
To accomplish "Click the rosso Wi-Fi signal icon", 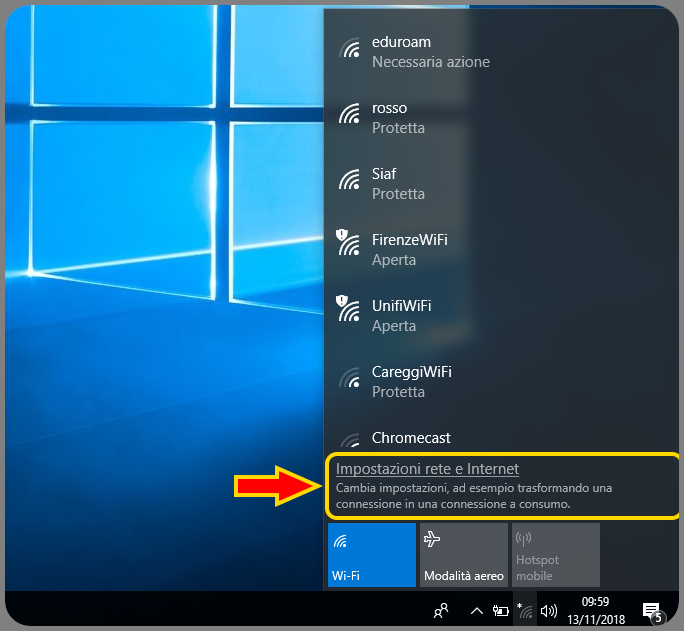I will coord(350,114).
